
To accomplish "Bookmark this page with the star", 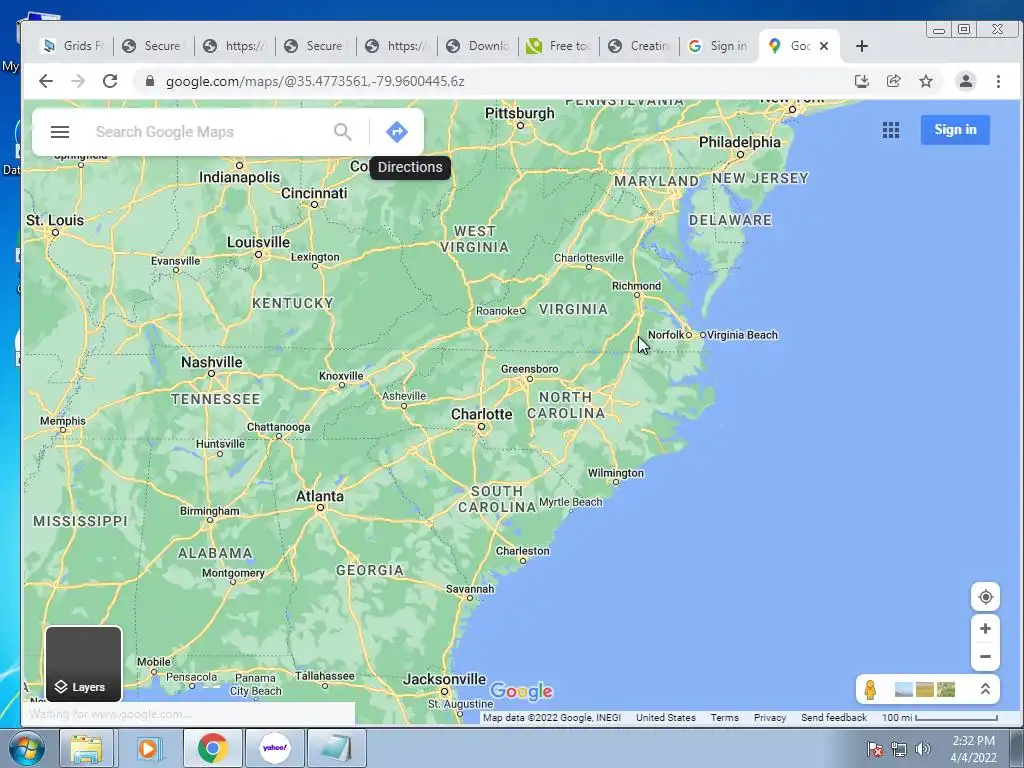I will coord(926,81).
